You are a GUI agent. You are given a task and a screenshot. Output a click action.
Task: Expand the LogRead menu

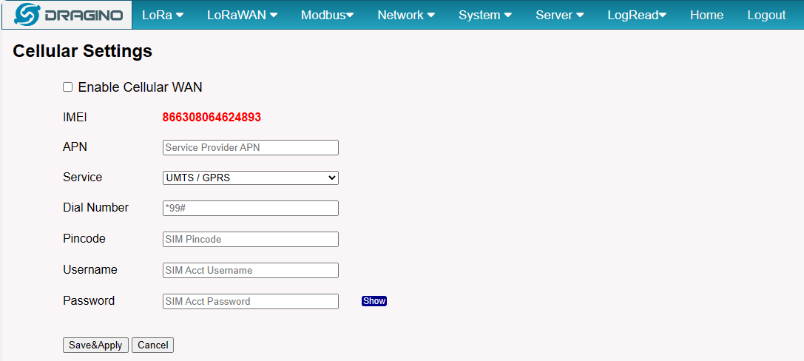click(637, 15)
